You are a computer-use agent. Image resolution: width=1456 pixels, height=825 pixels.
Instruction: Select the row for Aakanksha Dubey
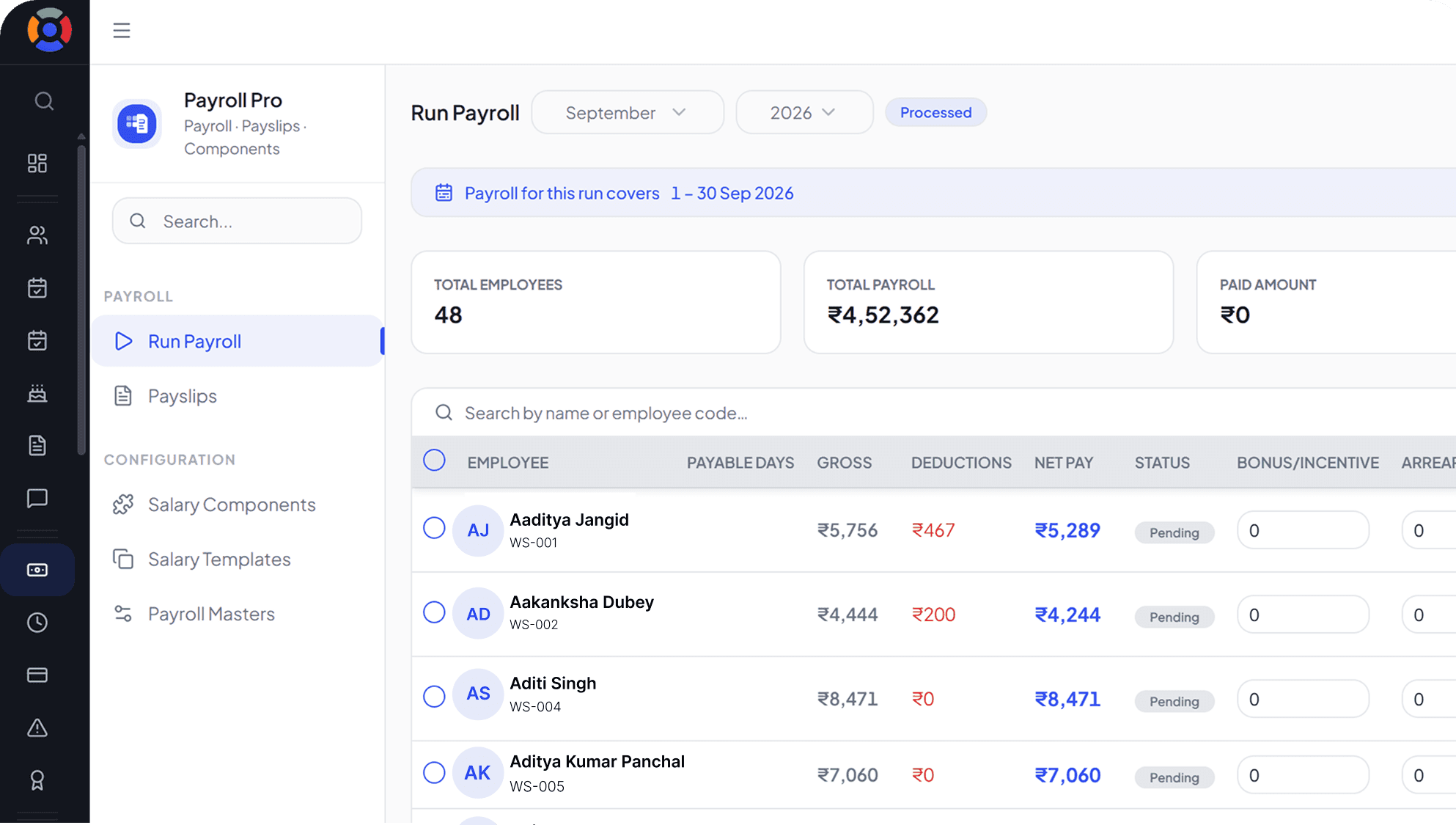tap(434, 612)
